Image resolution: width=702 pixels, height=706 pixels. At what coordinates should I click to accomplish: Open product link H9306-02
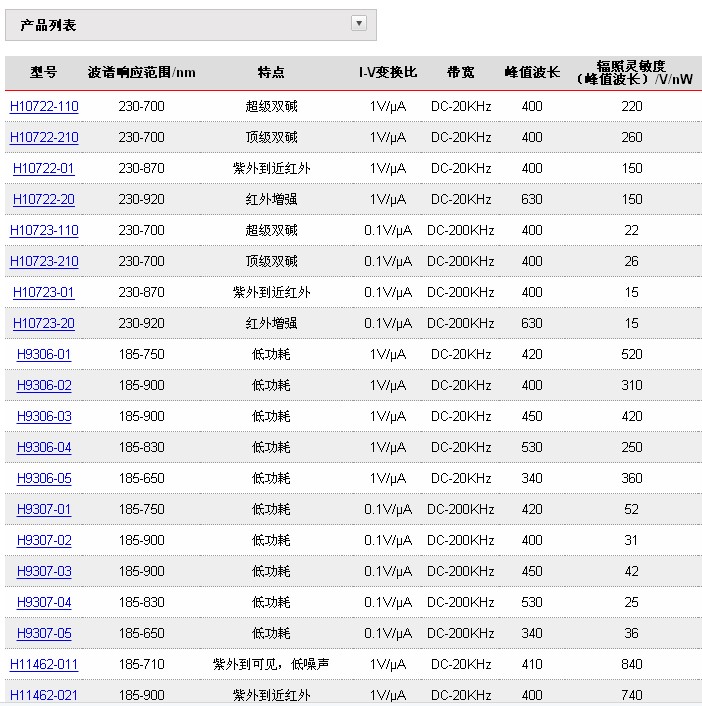(44, 385)
